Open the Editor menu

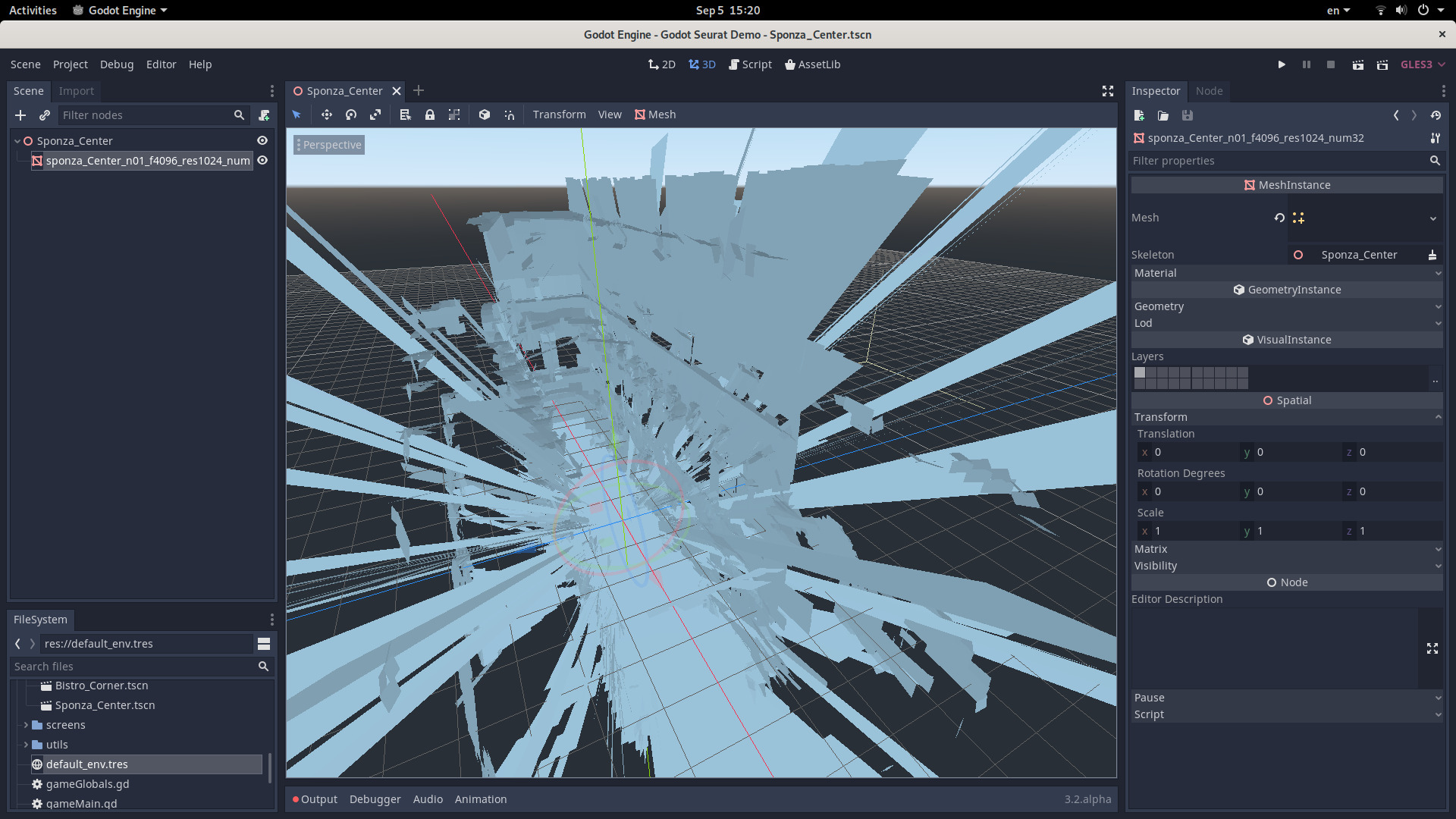pos(161,64)
